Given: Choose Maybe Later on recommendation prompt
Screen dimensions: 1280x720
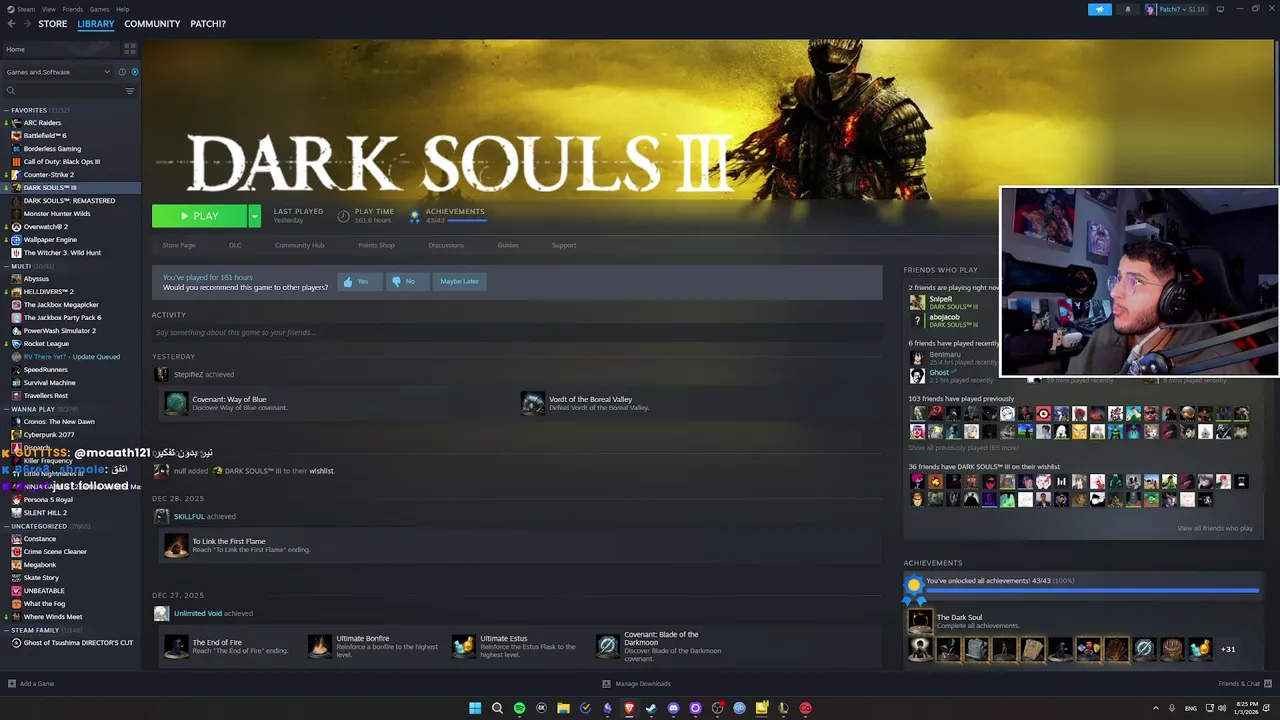Looking at the screenshot, I should pos(459,281).
